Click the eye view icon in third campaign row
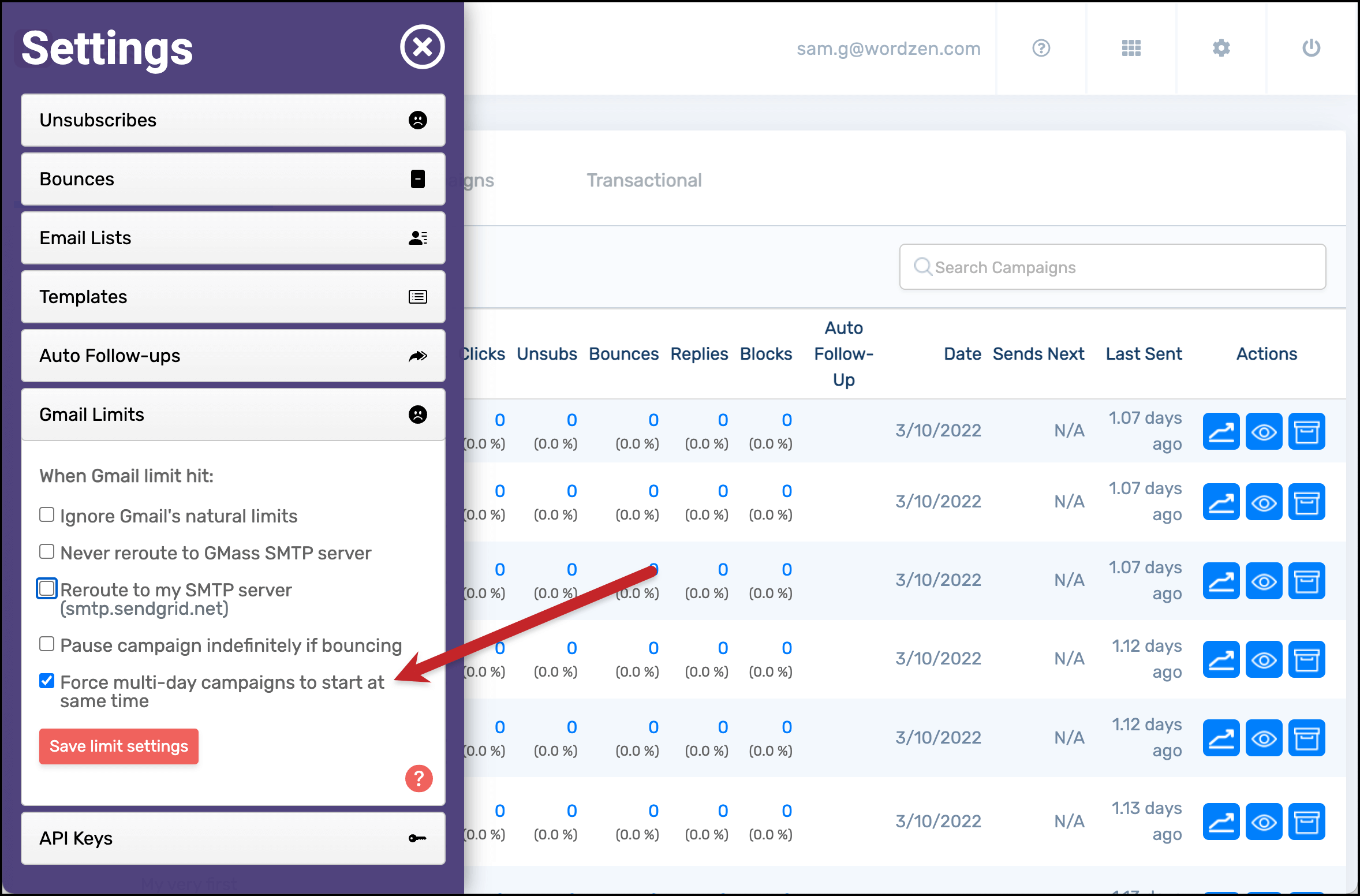 coord(1264,581)
